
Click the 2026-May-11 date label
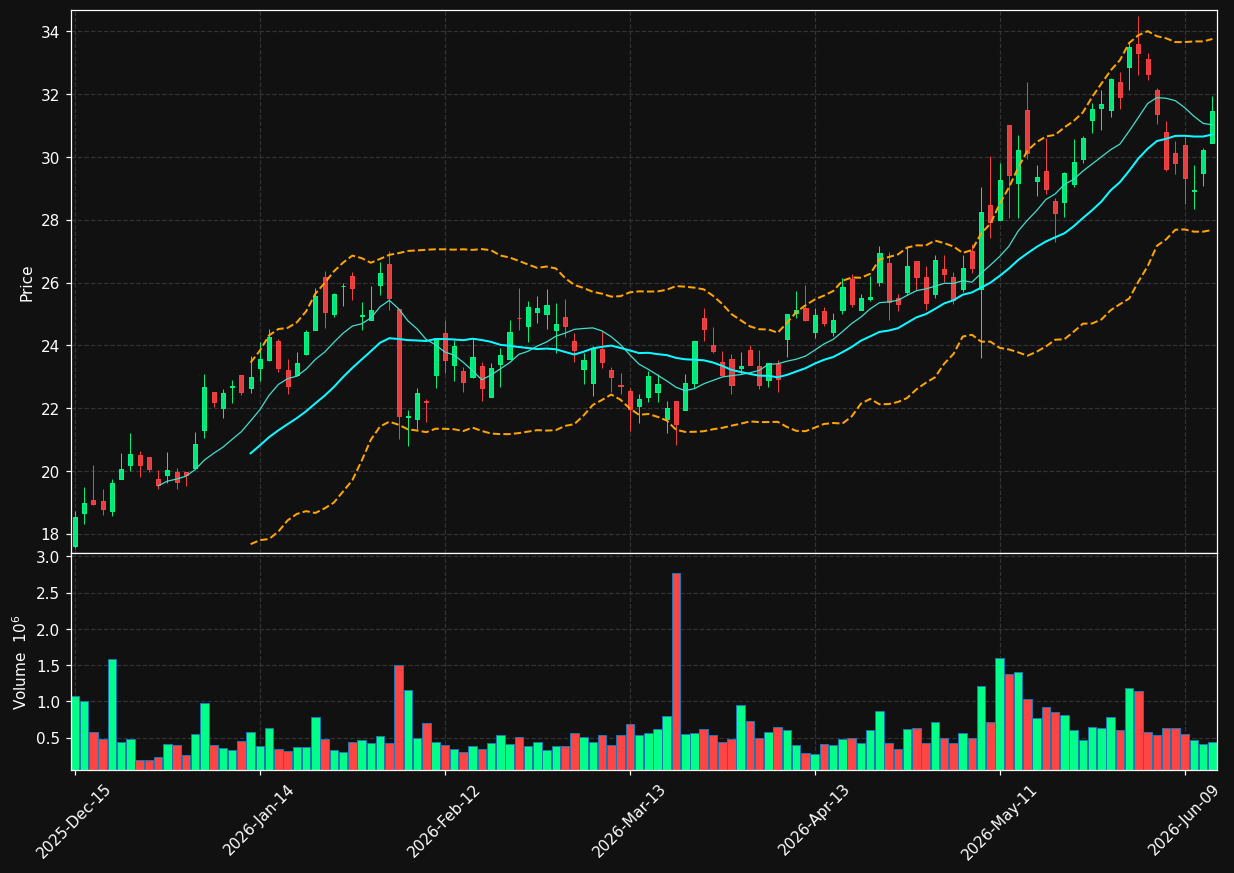coord(998,822)
